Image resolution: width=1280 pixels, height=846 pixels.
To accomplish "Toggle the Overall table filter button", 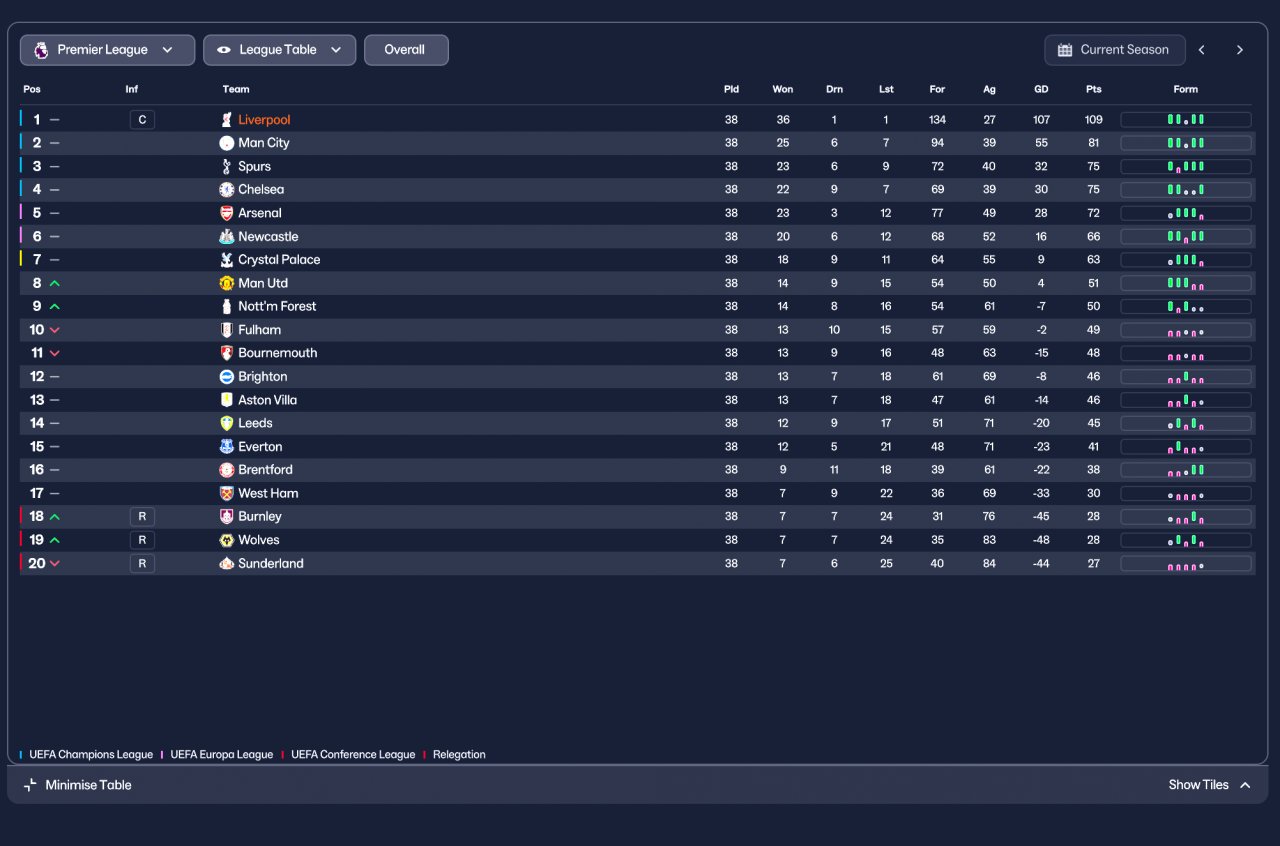I will point(405,50).
